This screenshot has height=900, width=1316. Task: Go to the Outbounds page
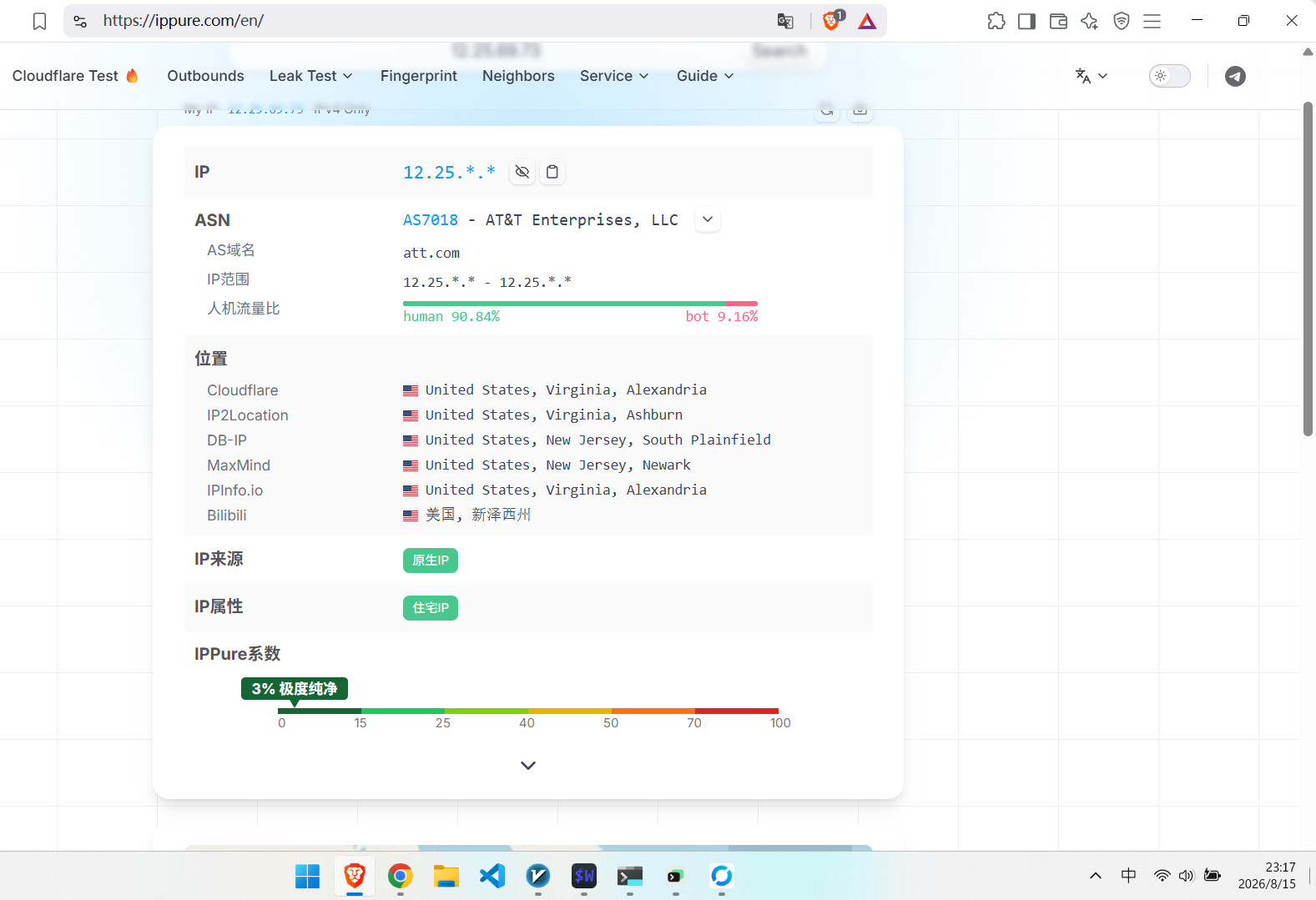click(205, 76)
